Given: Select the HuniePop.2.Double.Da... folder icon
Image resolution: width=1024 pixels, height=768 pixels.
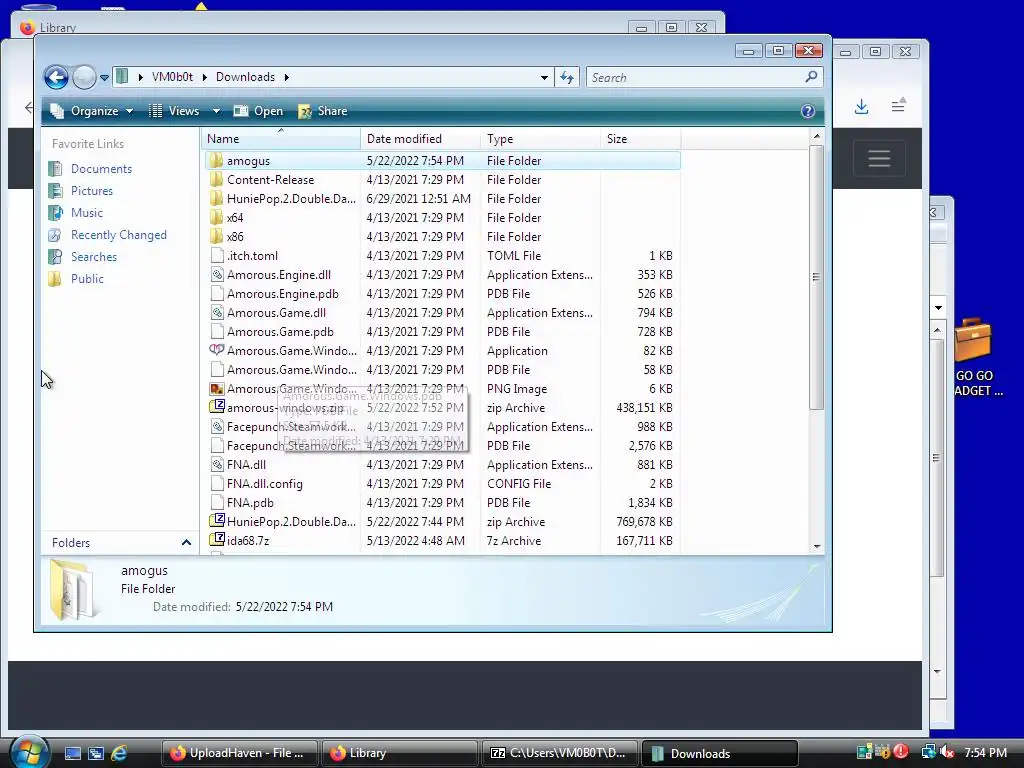Looking at the screenshot, I should (216, 199).
